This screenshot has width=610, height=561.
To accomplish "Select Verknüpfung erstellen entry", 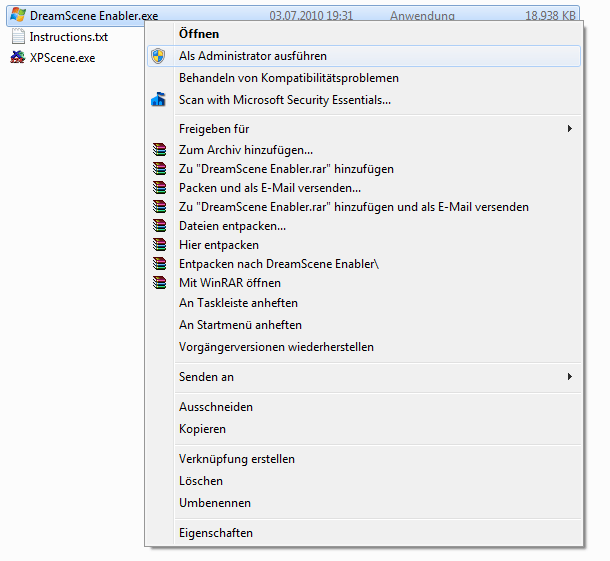I will click(236, 459).
